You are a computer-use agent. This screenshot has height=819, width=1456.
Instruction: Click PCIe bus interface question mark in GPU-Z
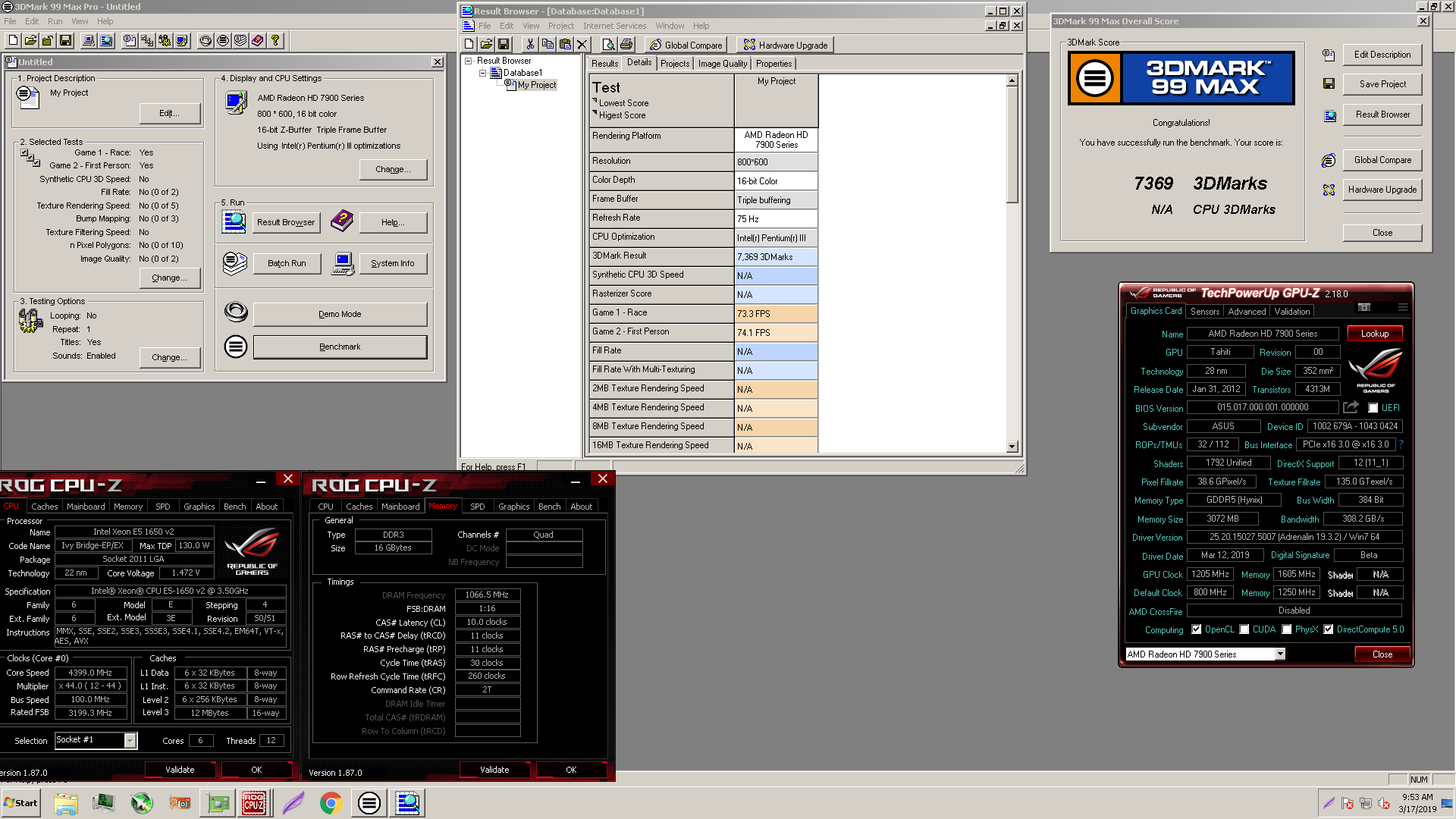point(1401,444)
